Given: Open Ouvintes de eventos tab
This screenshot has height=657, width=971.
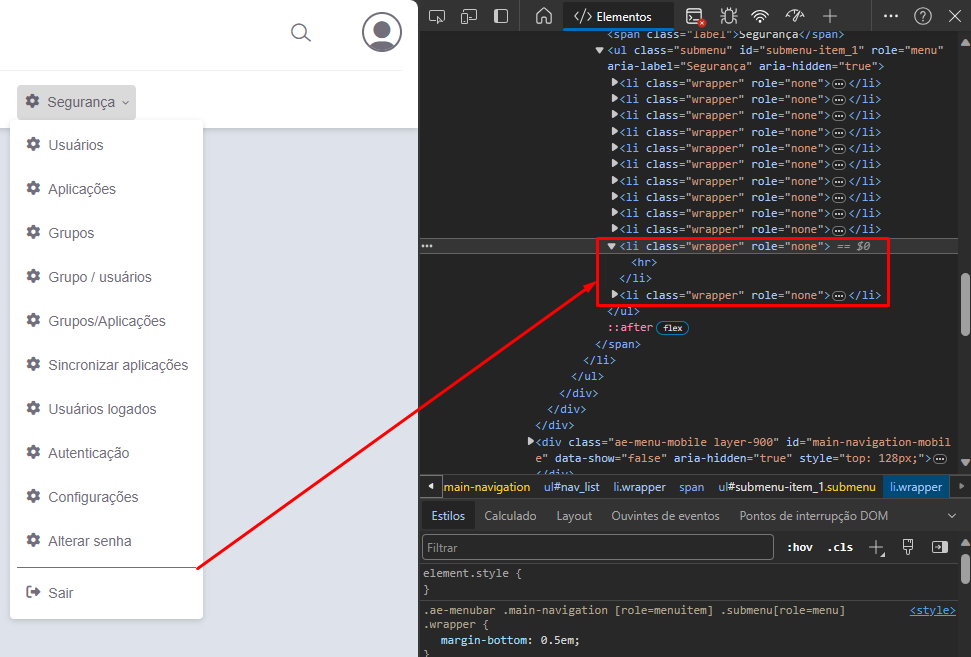Looking at the screenshot, I should (665, 516).
